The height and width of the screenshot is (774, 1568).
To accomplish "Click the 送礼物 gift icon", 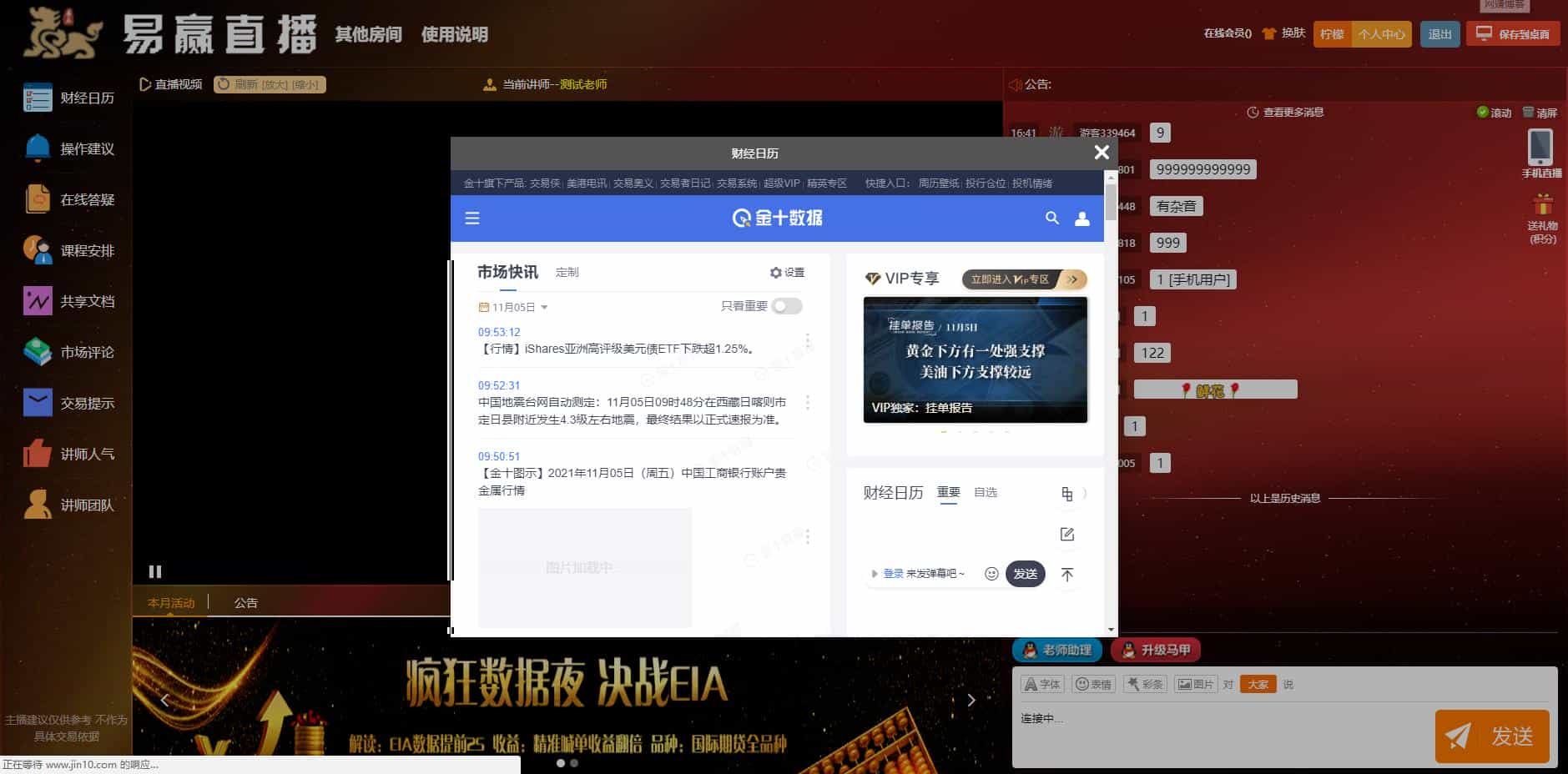I will tap(1542, 204).
